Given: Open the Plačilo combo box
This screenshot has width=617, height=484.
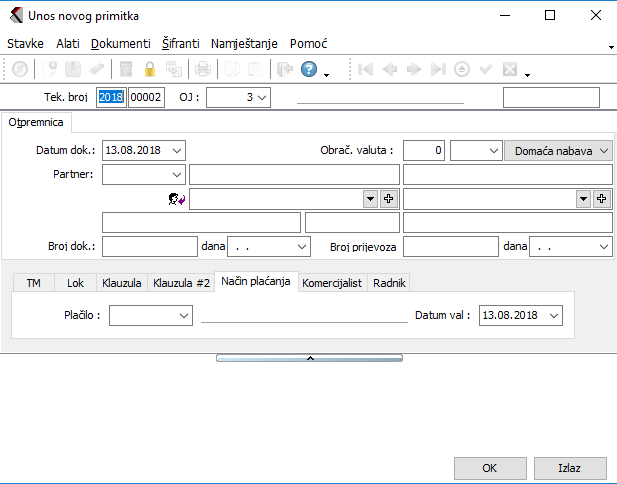Looking at the screenshot, I should [x=183, y=315].
